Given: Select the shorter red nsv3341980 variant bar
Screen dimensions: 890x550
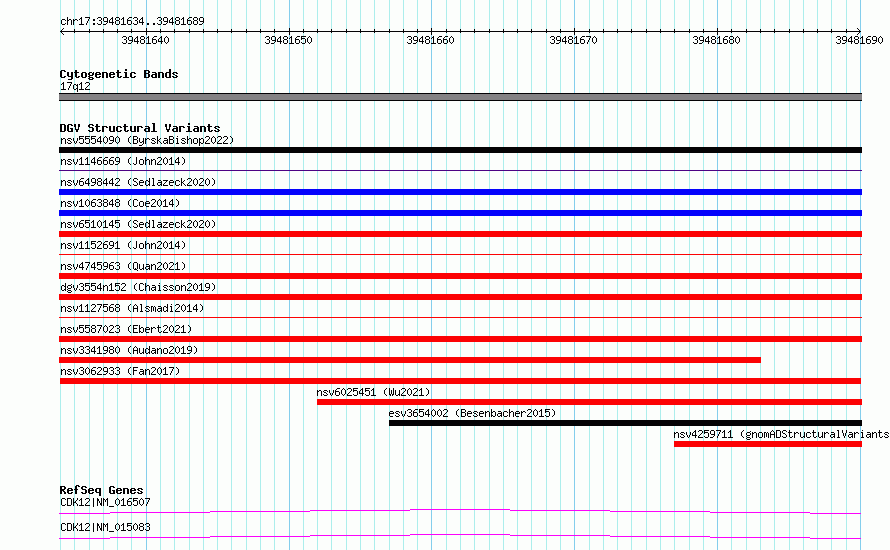Looking at the screenshot, I should [x=410, y=360].
